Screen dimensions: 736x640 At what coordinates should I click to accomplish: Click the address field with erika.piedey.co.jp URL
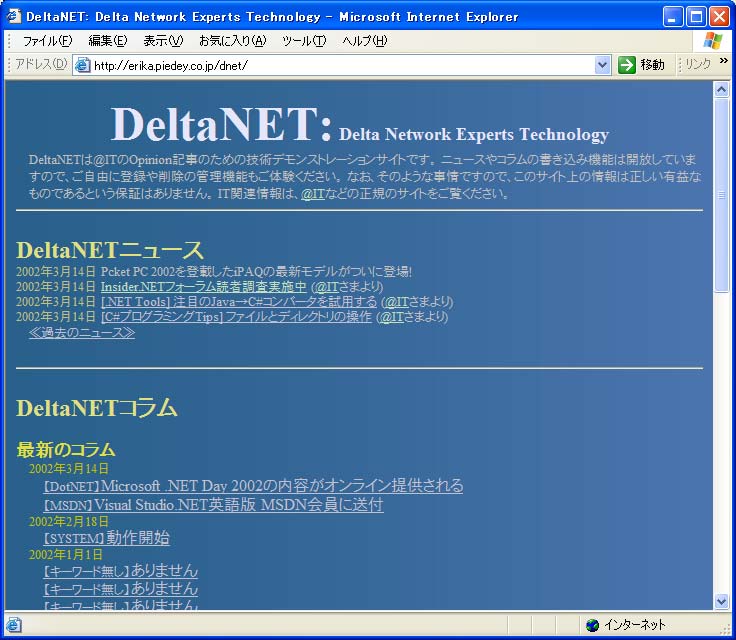click(x=343, y=65)
